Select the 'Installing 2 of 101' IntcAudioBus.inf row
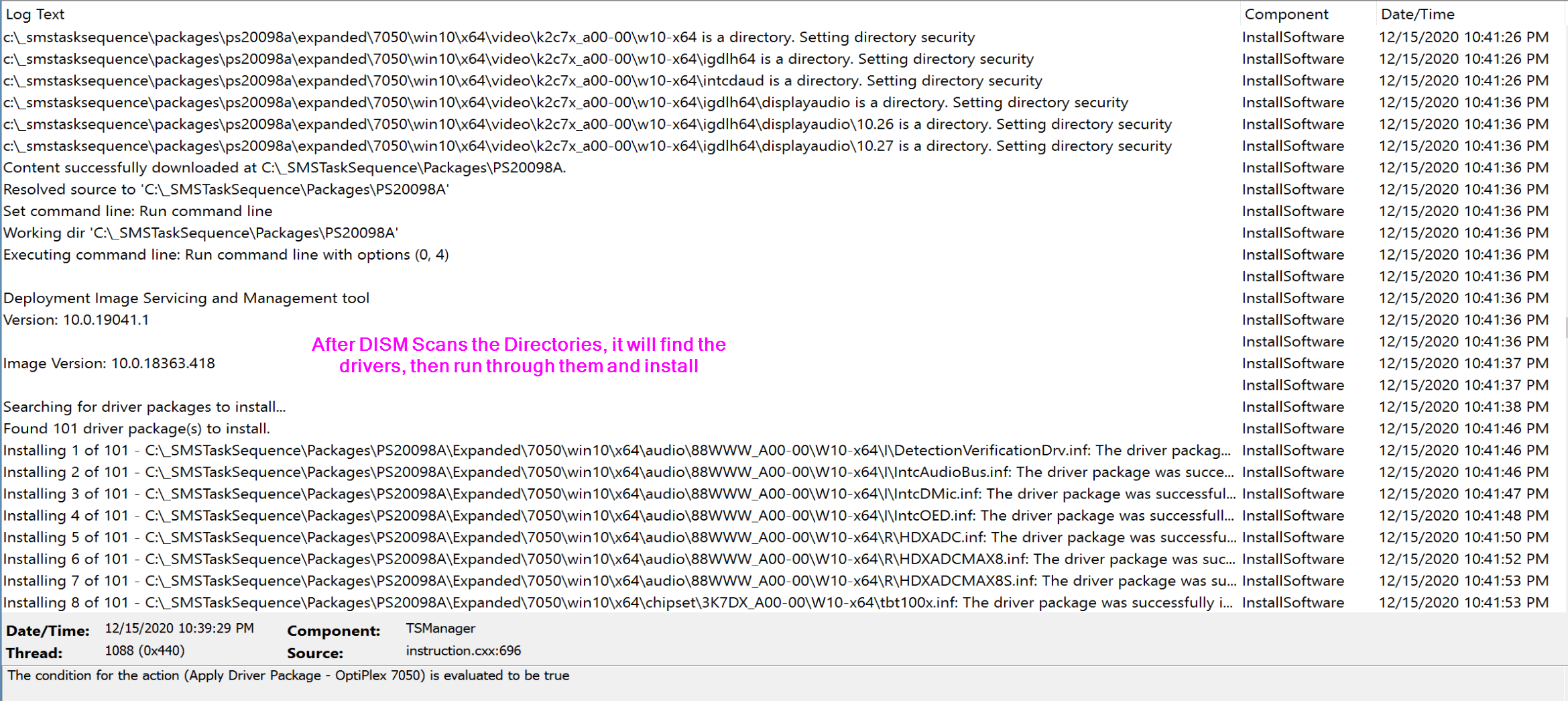1568x701 pixels. 617,472
